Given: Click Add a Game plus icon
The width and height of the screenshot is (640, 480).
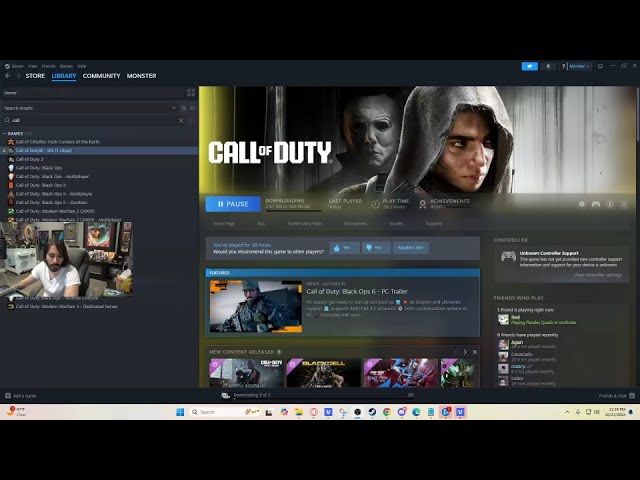Looking at the screenshot, I should pyautogui.click(x=8, y=396).
